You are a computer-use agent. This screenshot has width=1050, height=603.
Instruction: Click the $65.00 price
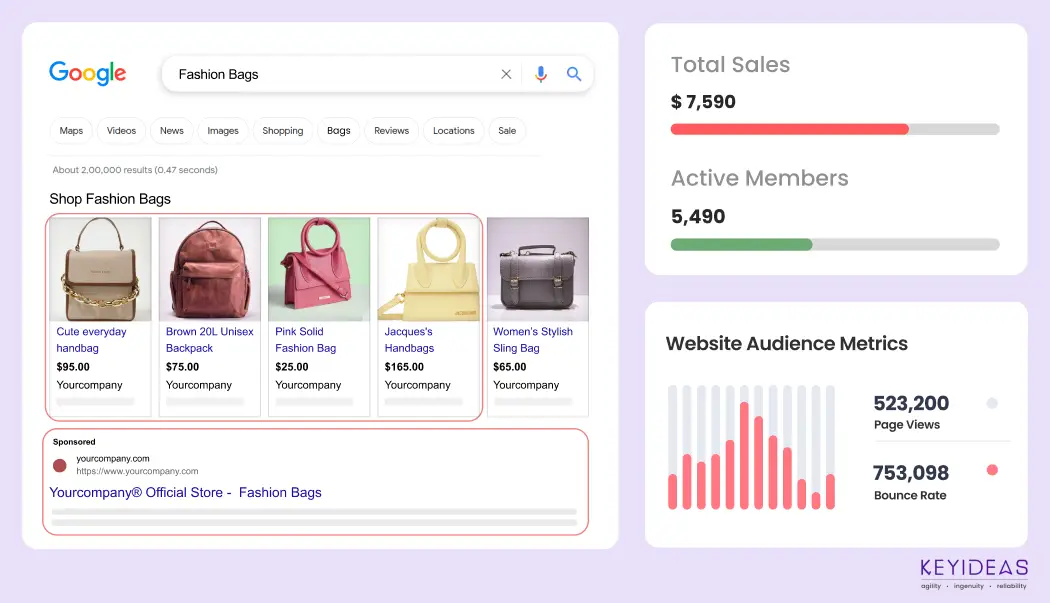[x=510, y=367]
